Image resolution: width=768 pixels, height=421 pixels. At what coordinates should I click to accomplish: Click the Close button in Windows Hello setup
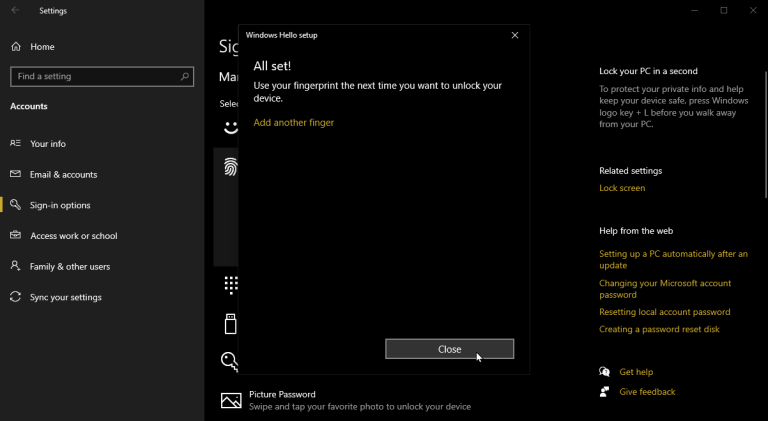pos(449,349)
